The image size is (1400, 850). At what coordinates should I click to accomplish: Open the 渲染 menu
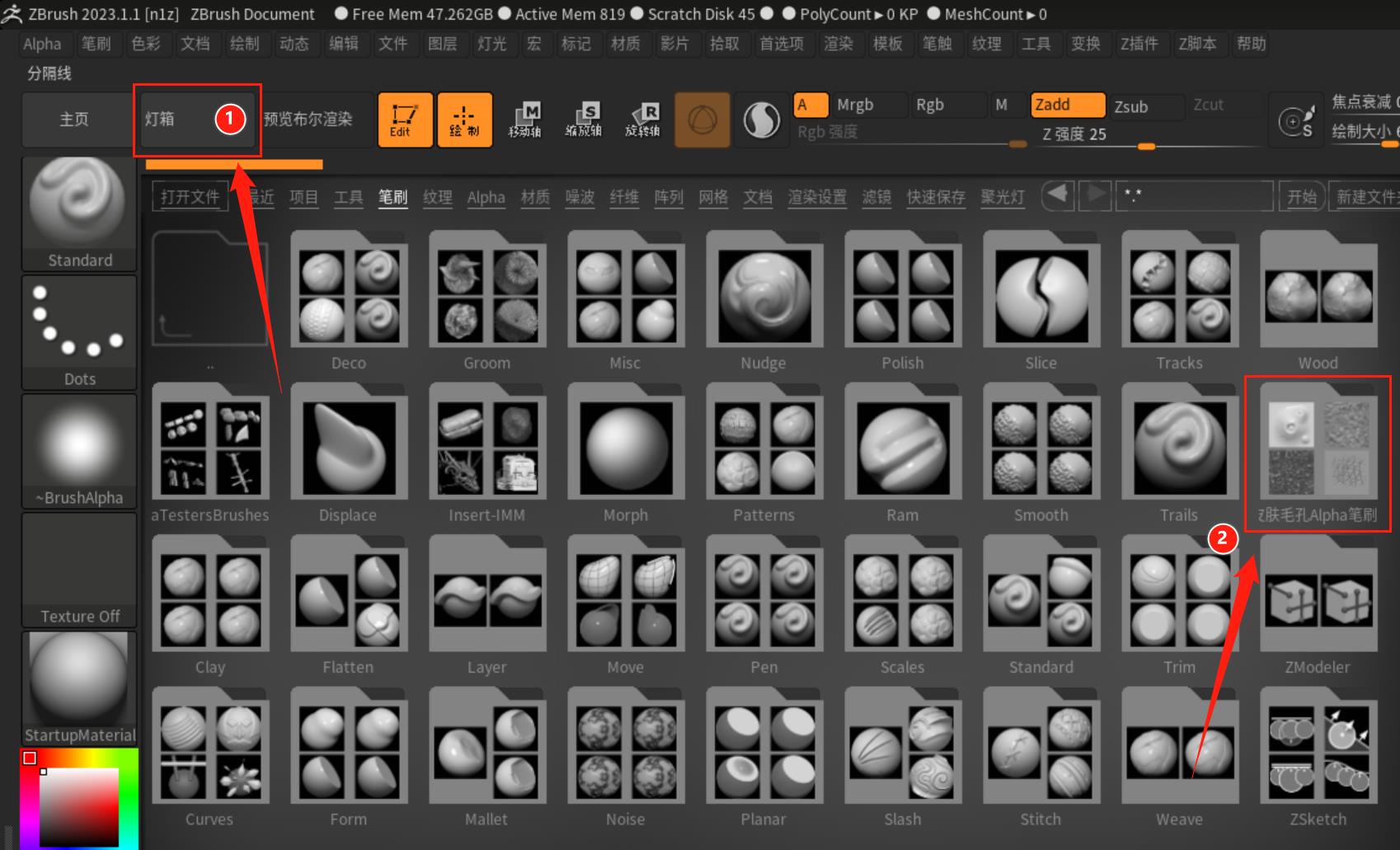click(839, 44)
